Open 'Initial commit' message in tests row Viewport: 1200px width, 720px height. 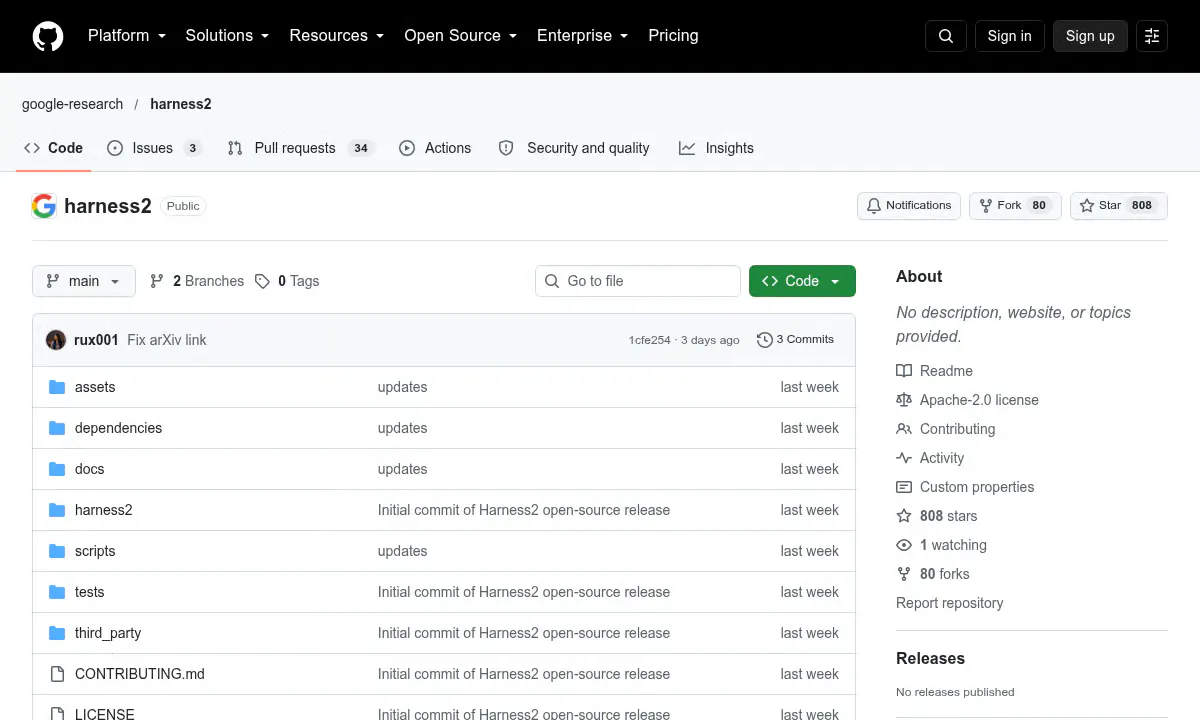[524, 592]
